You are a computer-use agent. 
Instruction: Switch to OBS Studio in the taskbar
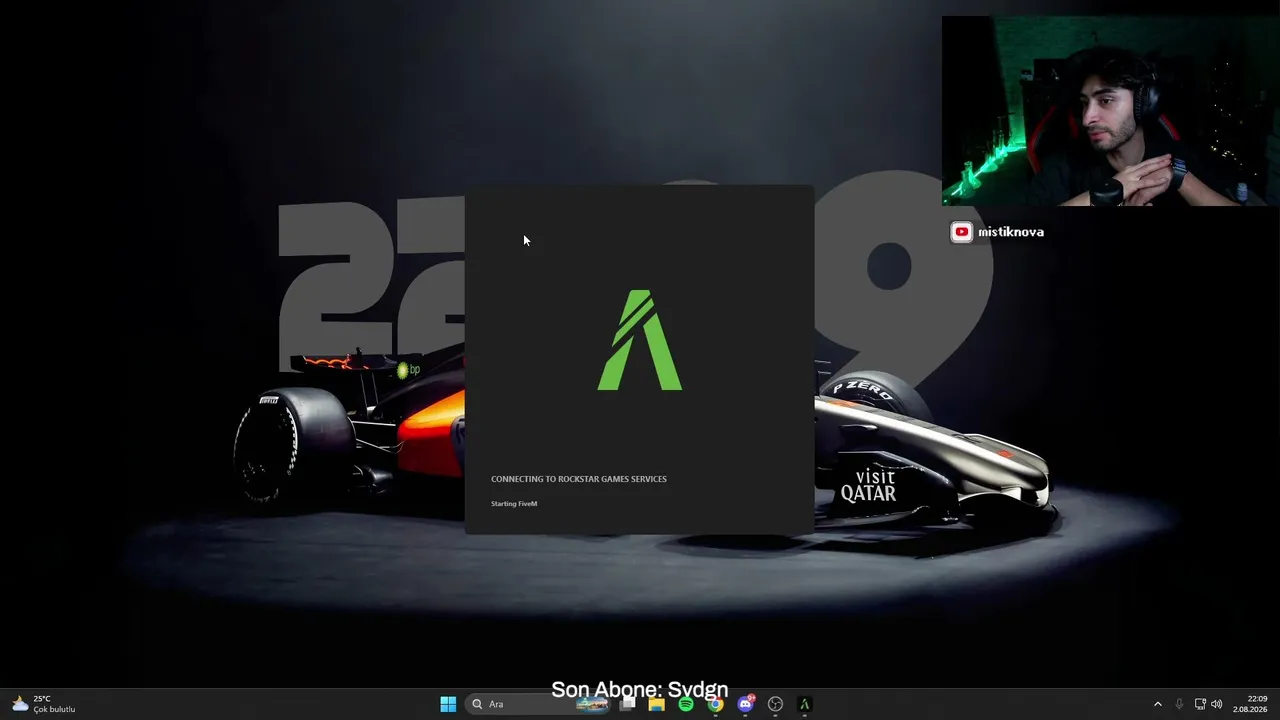[775, 704]
